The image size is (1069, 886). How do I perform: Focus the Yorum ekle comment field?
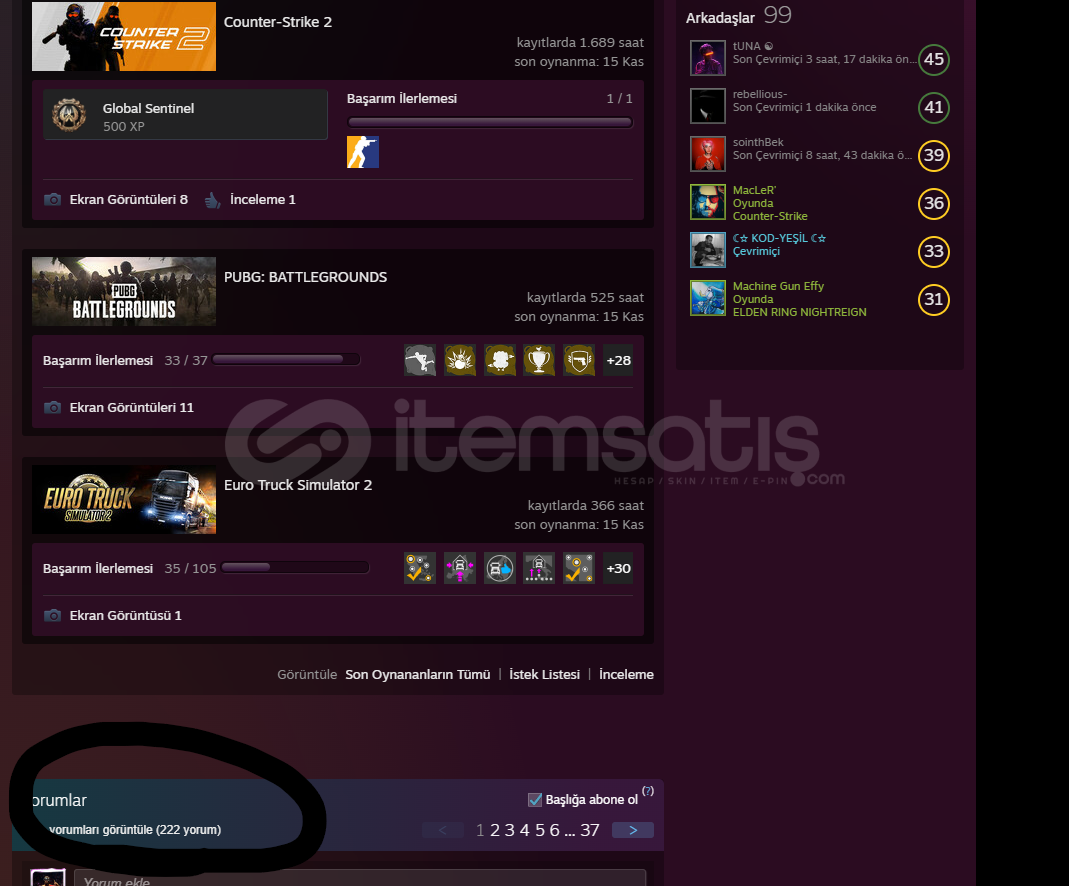(360, 878)
